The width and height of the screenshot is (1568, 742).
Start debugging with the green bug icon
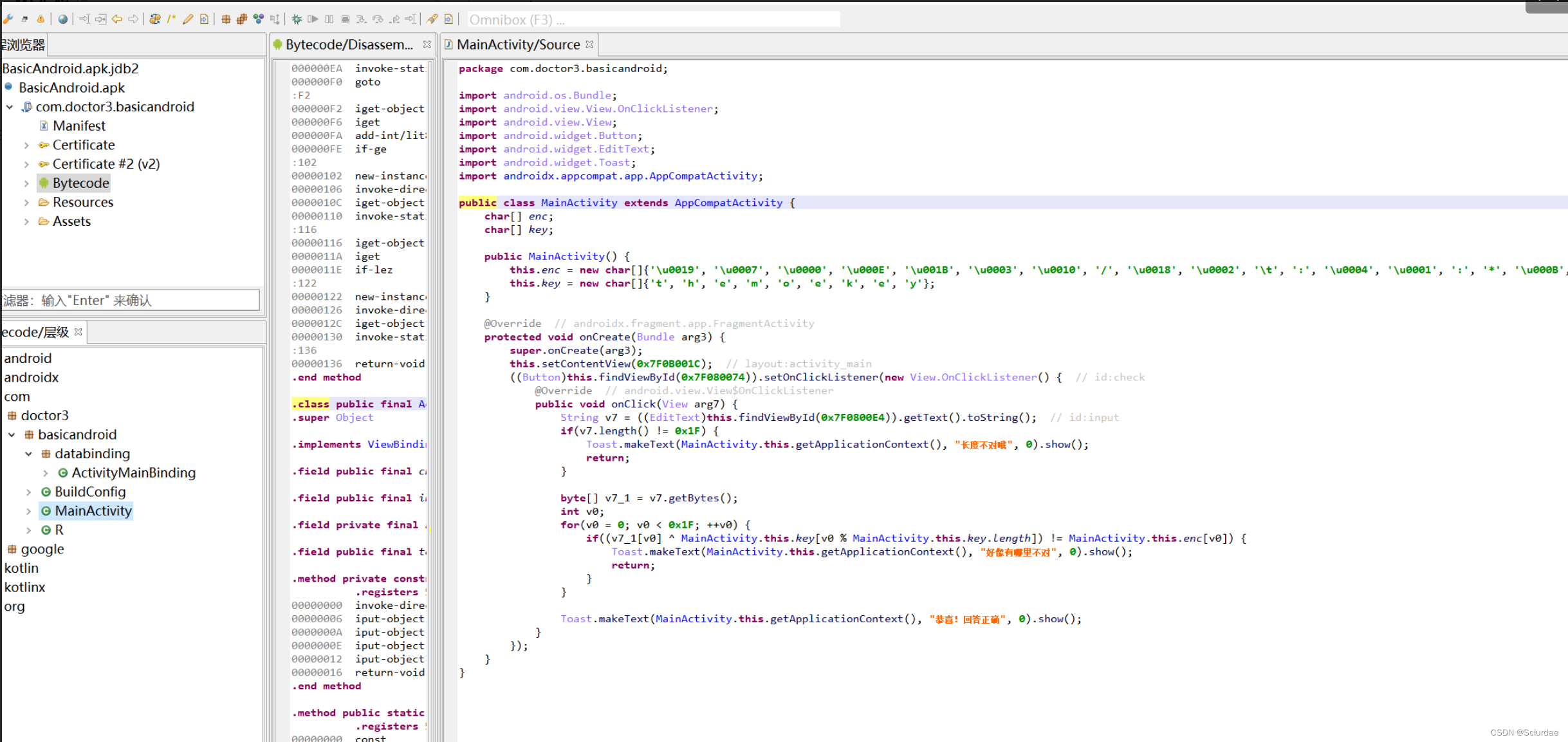coord(297,19)
